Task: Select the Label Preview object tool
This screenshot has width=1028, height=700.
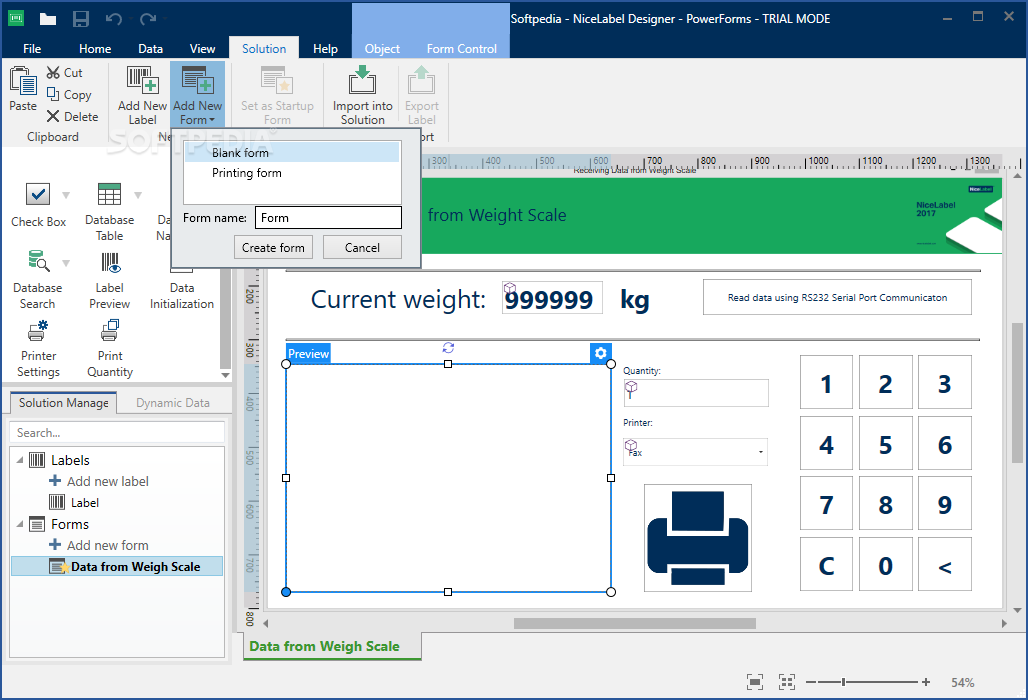Action: pos(109,280)
